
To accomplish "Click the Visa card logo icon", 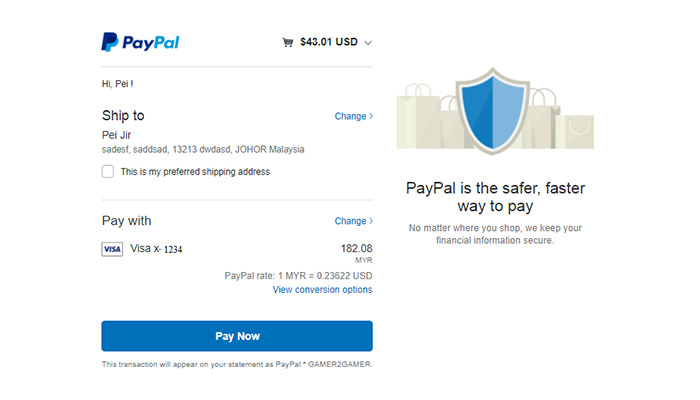I will point(112,249).
